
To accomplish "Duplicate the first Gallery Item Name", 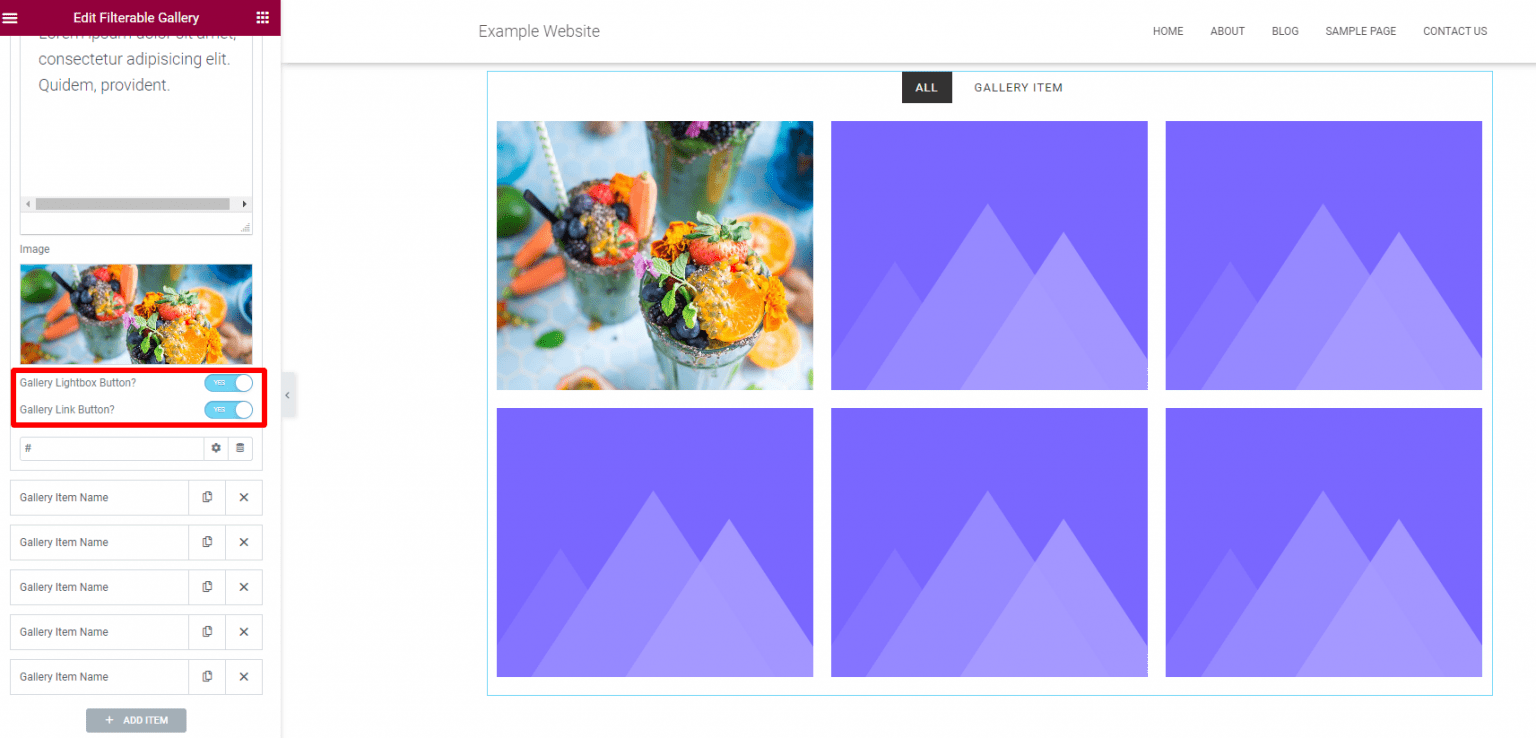I will 207,497.
